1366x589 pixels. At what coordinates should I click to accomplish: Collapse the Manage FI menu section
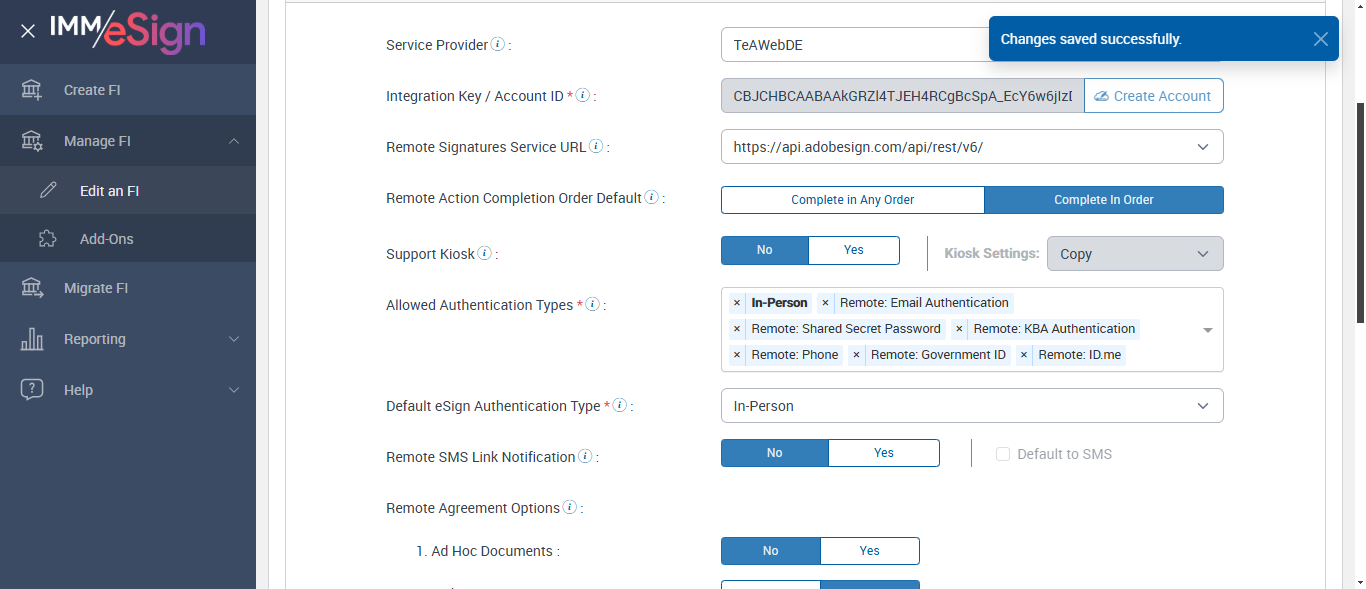pos(234,141)
